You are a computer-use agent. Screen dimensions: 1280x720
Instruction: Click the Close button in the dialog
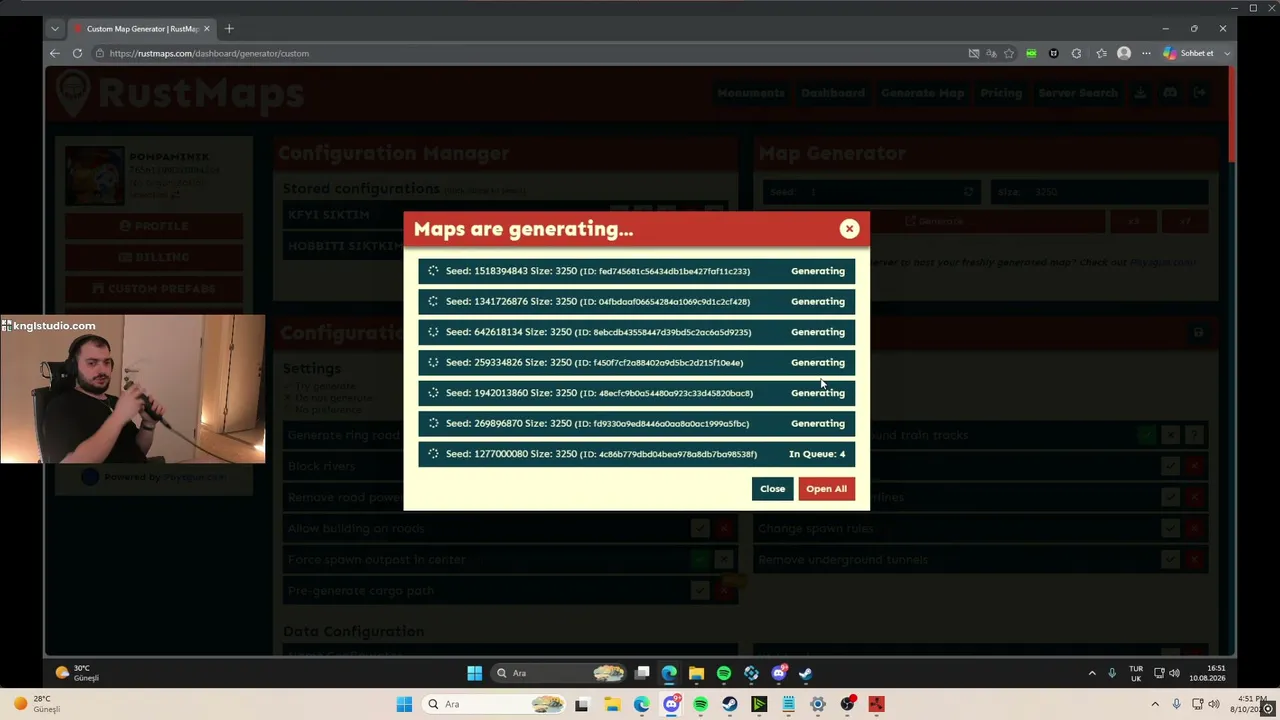pyautogui.click(x=772, y=489)
